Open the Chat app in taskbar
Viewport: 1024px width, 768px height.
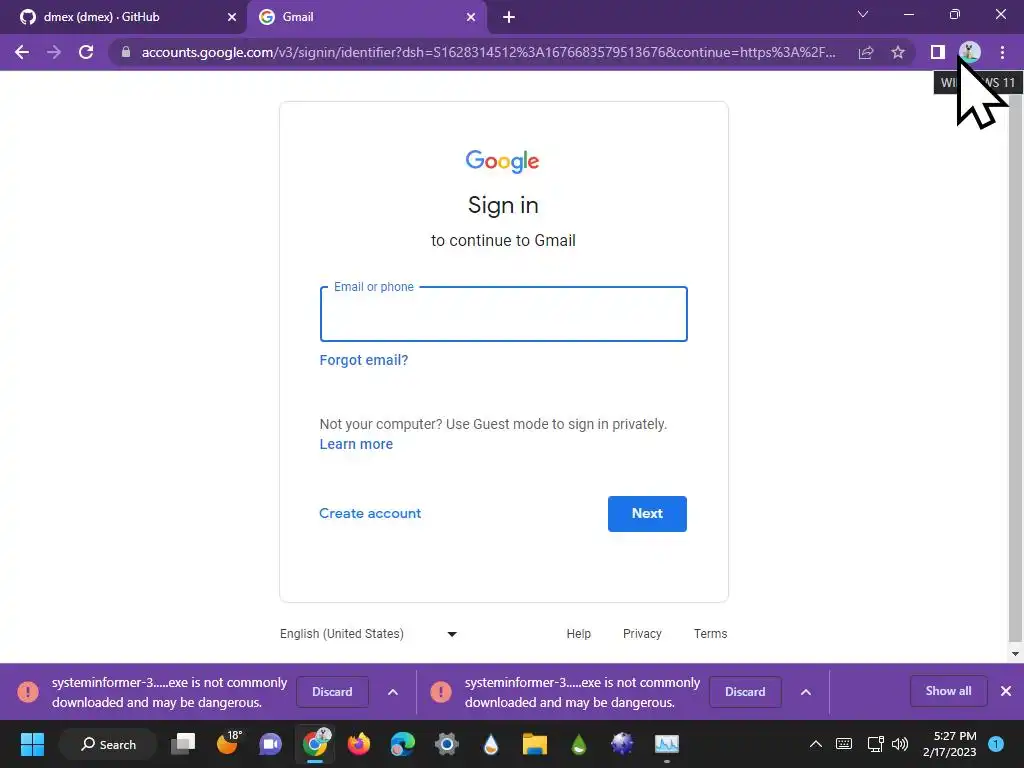(x=270, y=744)
